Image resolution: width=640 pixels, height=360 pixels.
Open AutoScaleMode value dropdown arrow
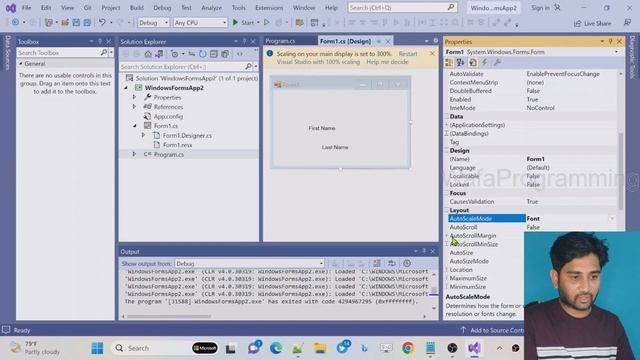tap(612, 219)
